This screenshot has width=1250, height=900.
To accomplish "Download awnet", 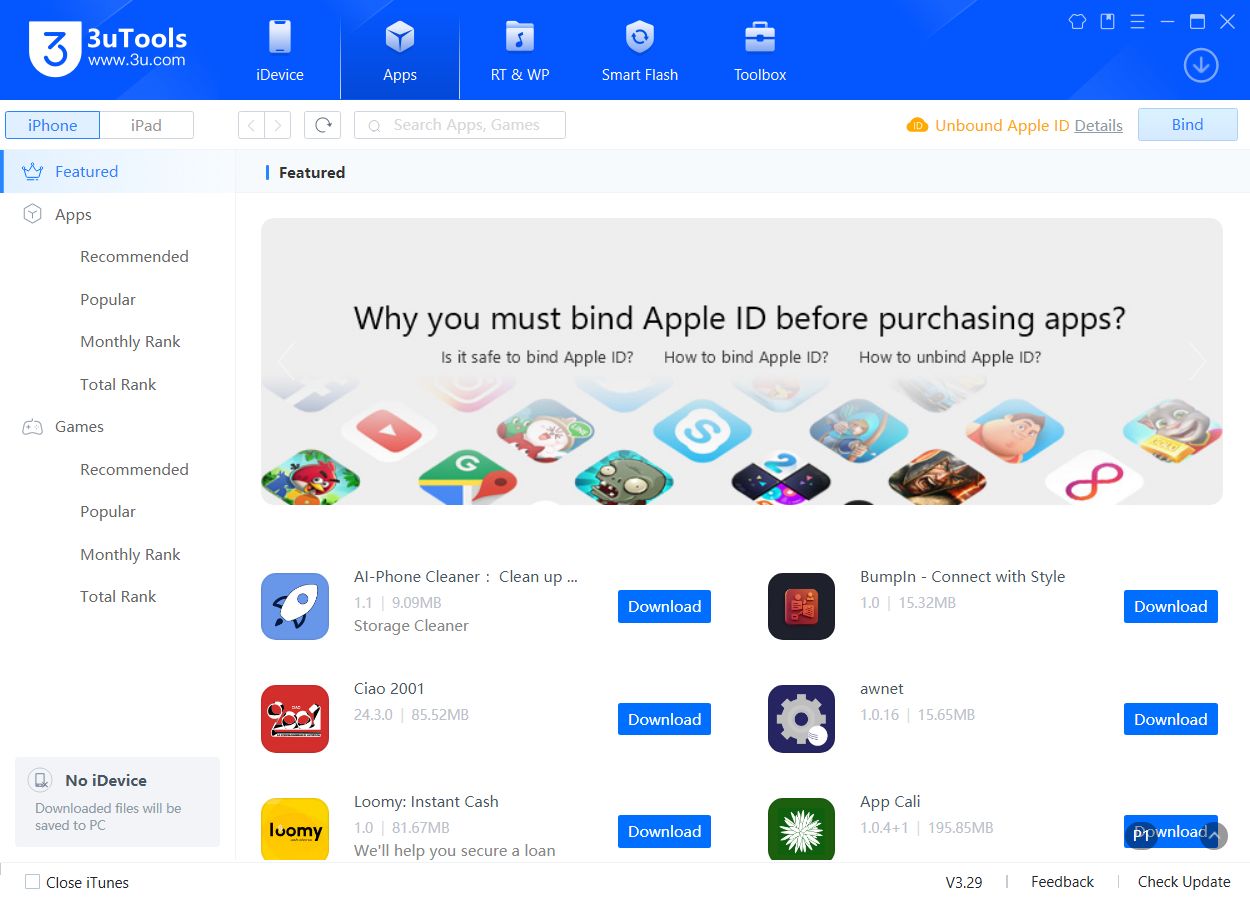I will pos(1171,719).
